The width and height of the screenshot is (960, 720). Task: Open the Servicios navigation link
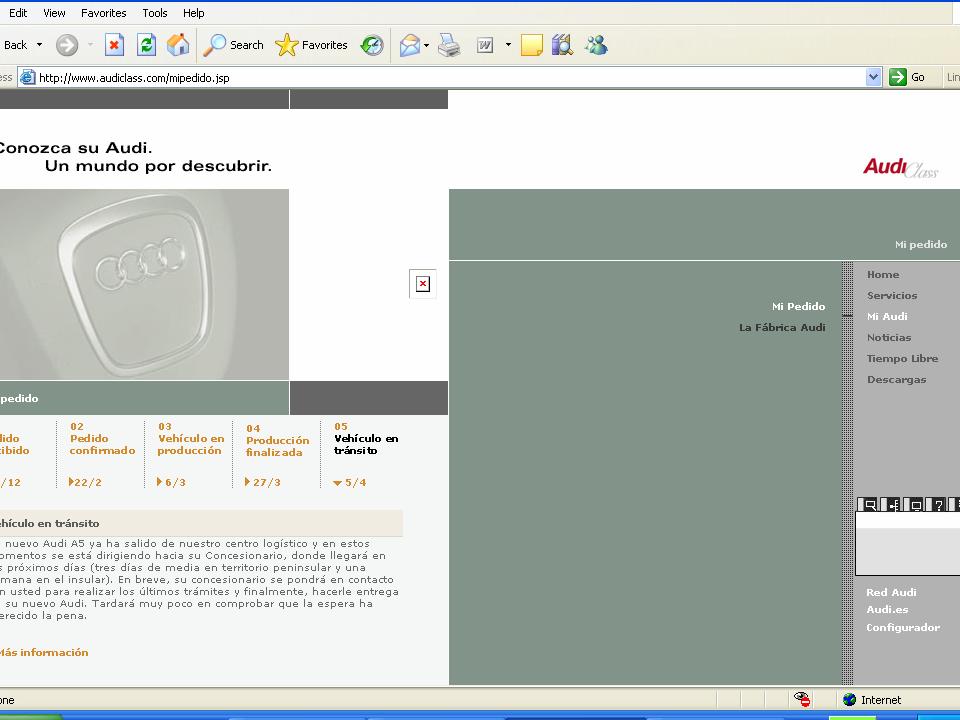892,296
